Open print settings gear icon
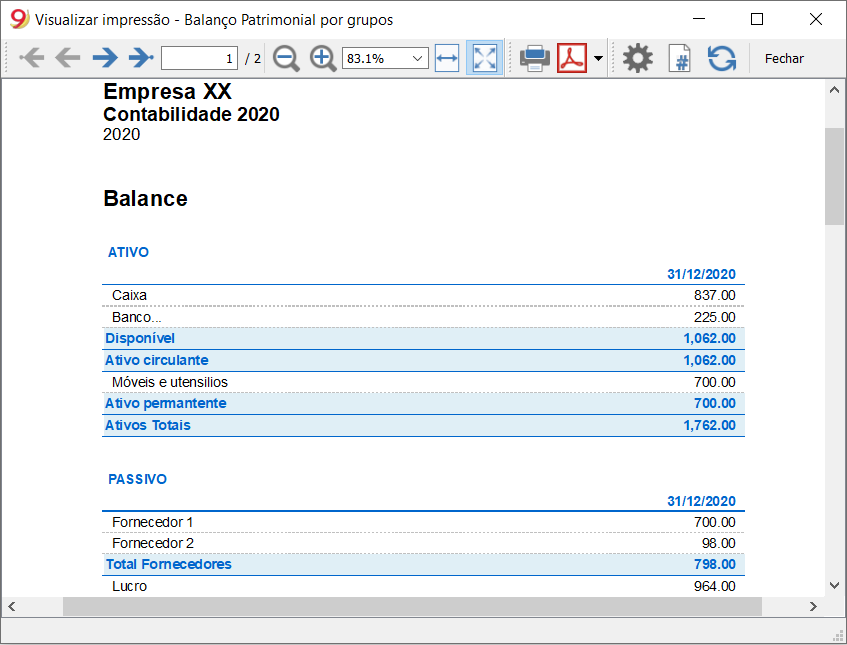Screen dimensions: 847x645 click(638, 58)
